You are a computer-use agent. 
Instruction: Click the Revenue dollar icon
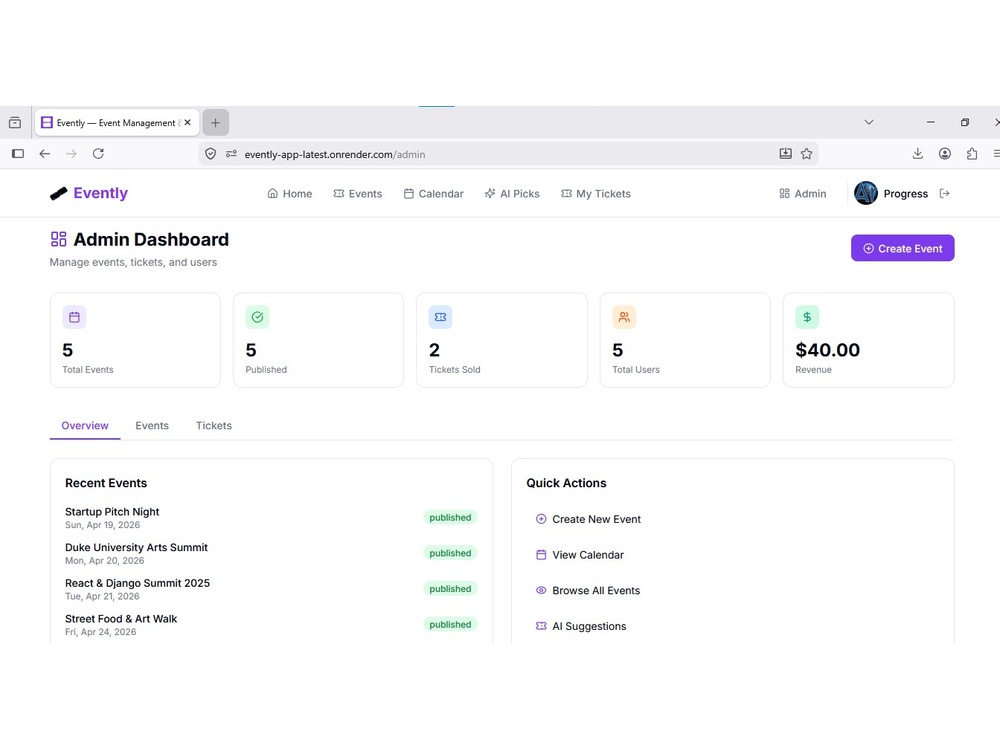(x=807, y=317)
